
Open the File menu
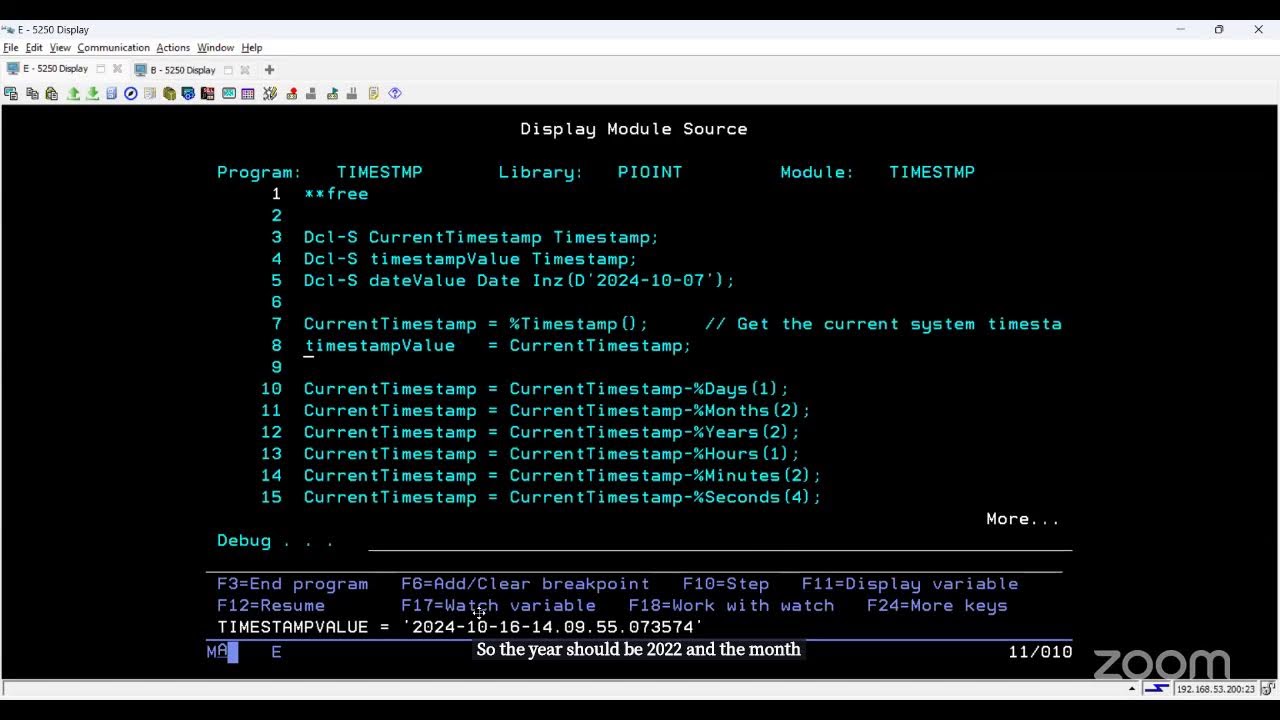point(11,47)
